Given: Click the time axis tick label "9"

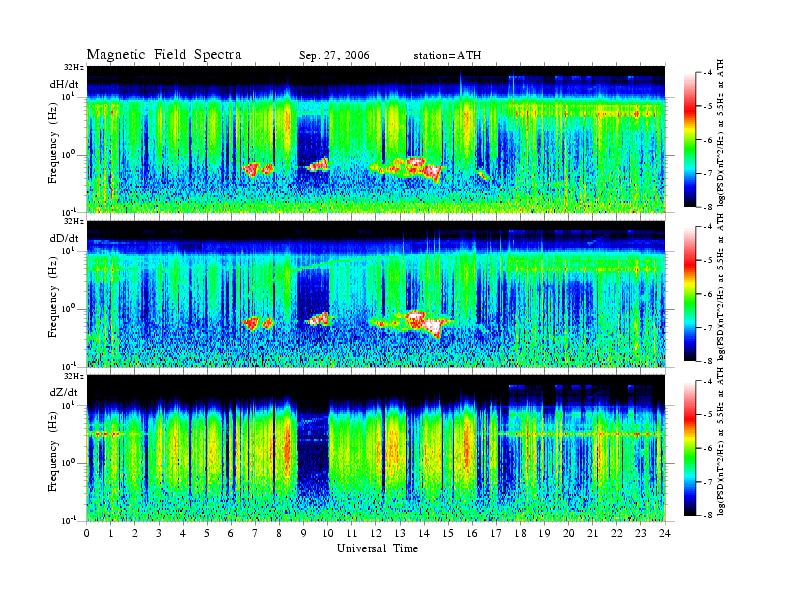Looking at the screenshot, I should click(x=304, y=534).
